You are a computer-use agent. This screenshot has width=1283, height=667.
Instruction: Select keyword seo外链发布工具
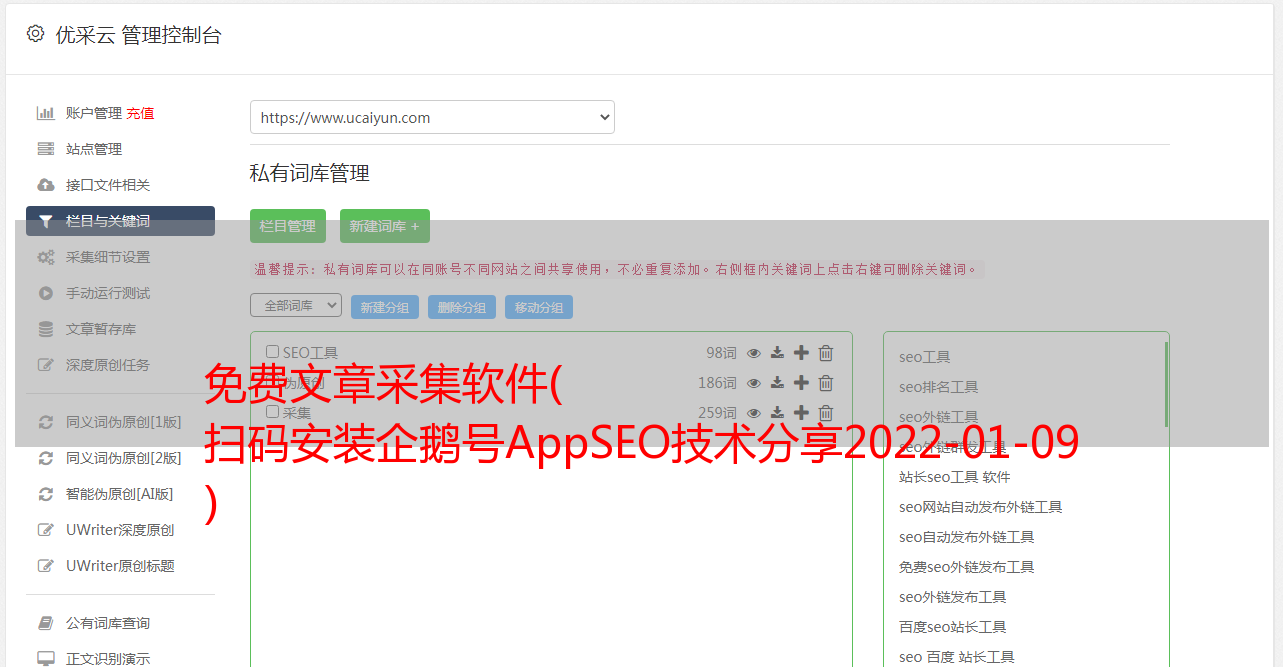953,597
